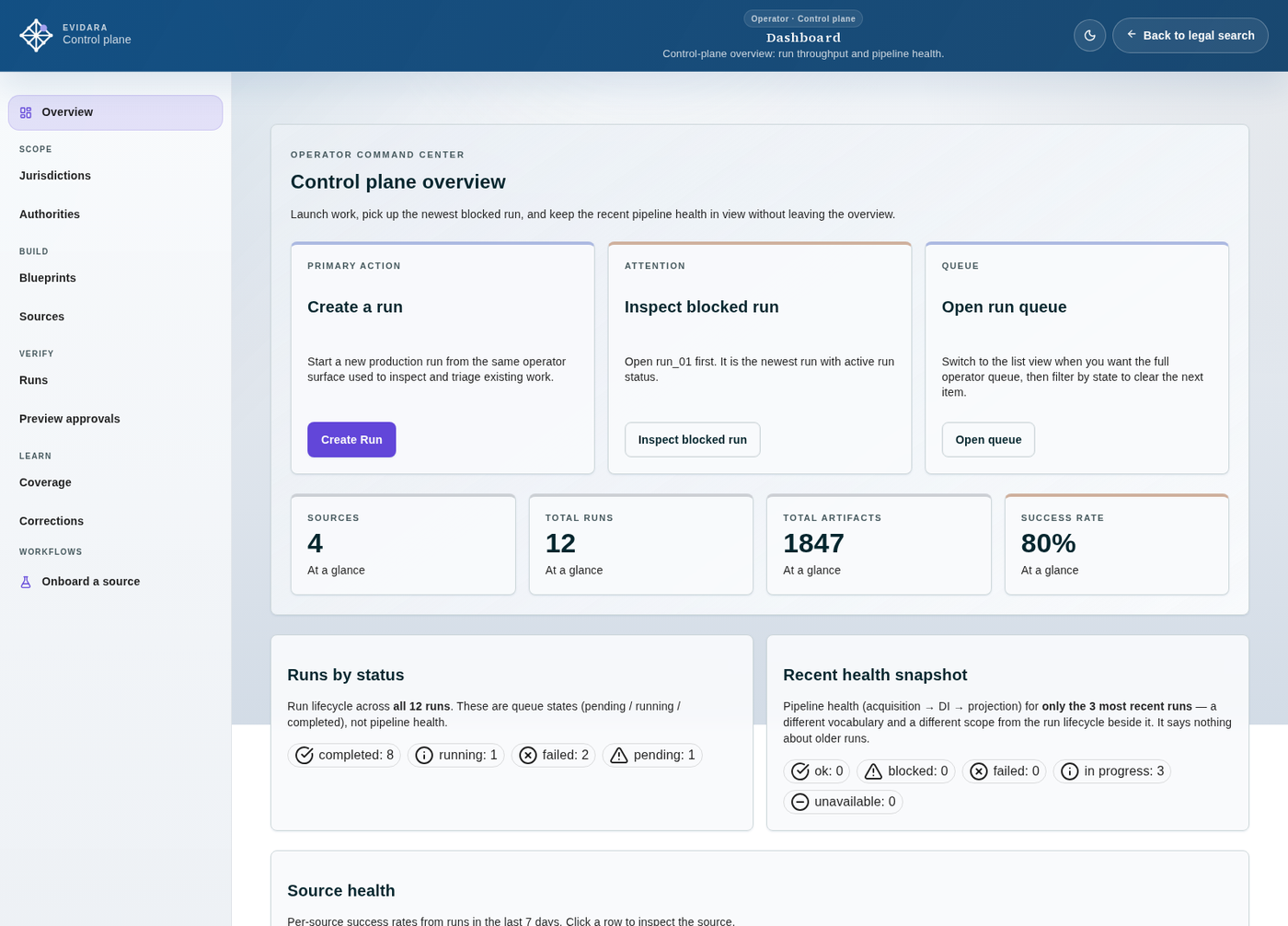Click the info icon in running: 1 chip
The image size is (1288, 926).
[424, 756]
